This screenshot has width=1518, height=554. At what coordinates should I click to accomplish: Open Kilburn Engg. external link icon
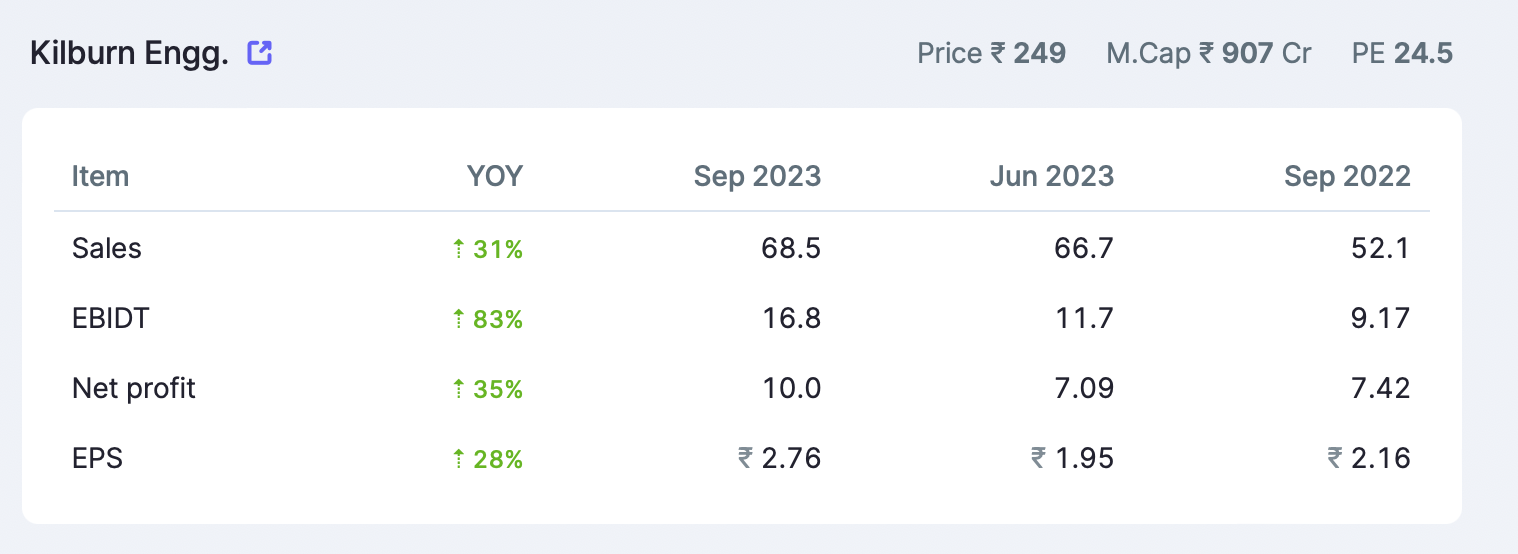click(x=260, y=53)
